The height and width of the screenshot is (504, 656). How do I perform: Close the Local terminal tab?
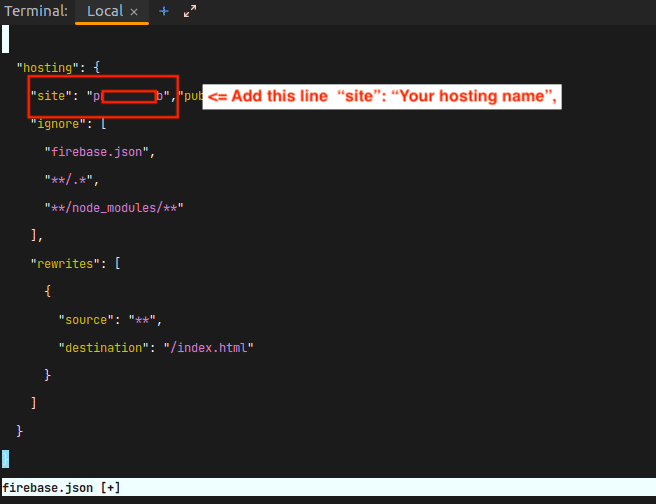pyautogui.click(x=134, y=12)
